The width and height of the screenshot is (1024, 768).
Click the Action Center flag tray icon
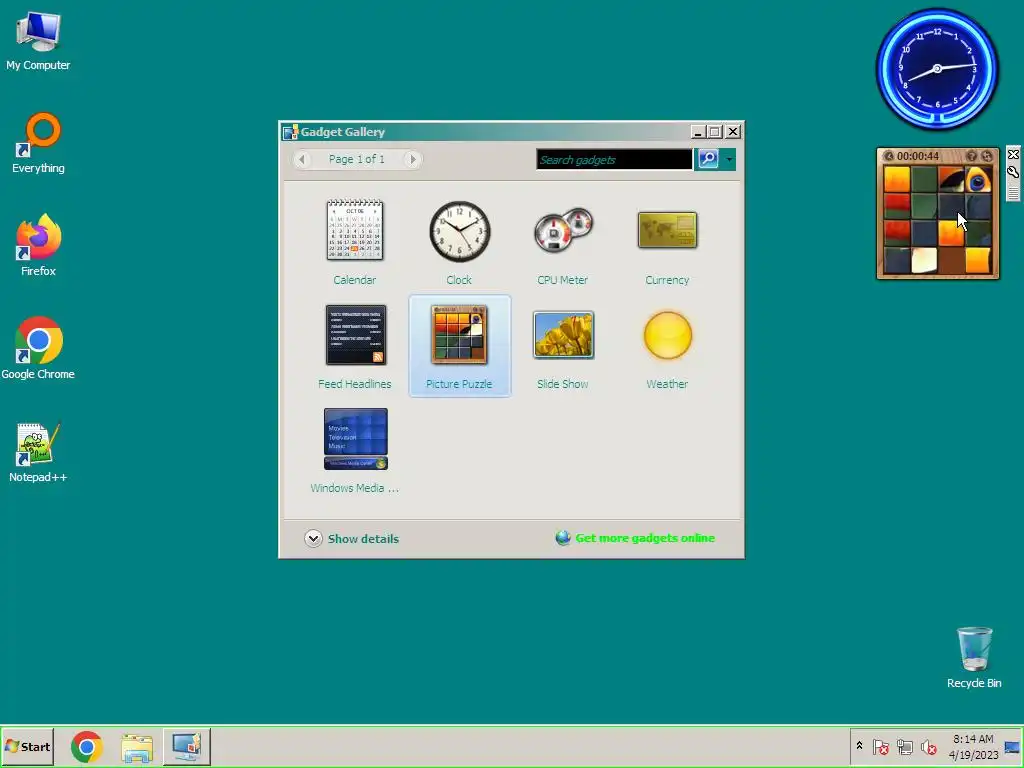coord(880,746)
